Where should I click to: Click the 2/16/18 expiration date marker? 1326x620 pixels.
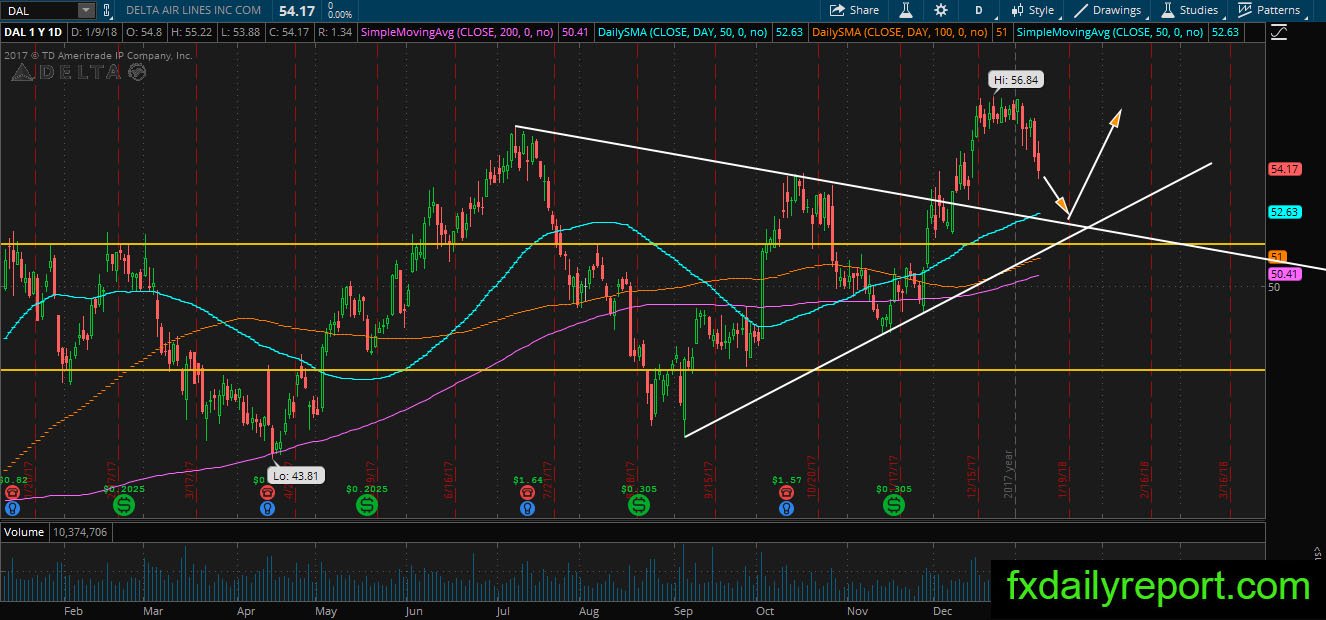(x=1145, y=479)
